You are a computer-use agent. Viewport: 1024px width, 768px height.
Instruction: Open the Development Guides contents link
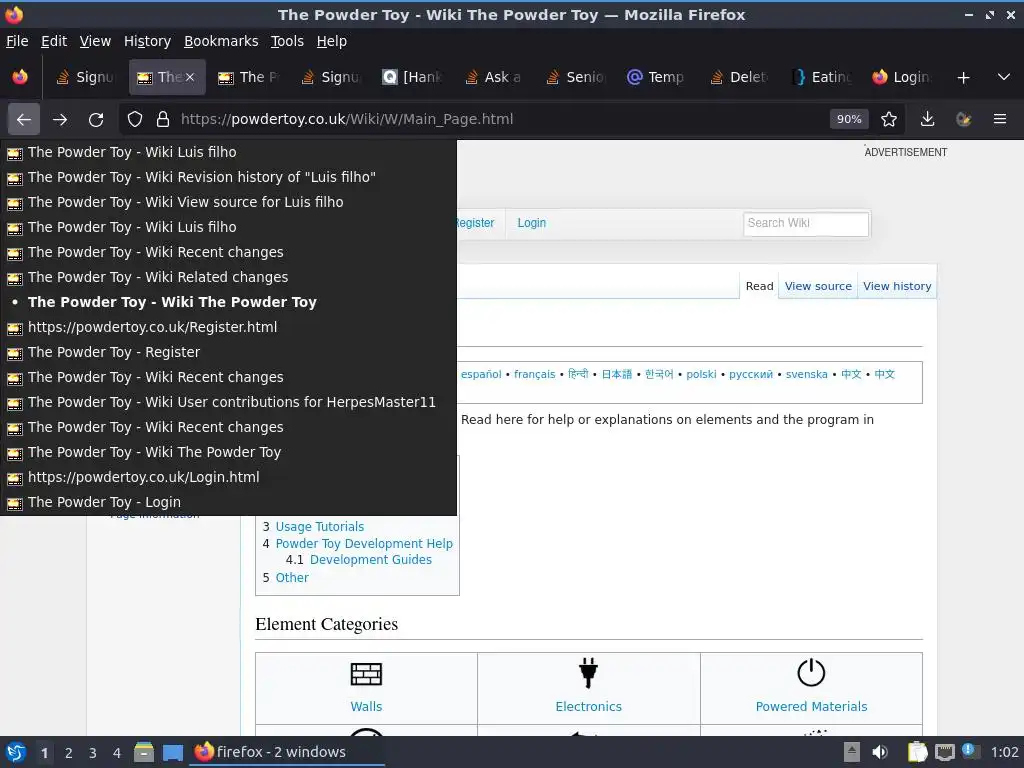click(370, 560)
